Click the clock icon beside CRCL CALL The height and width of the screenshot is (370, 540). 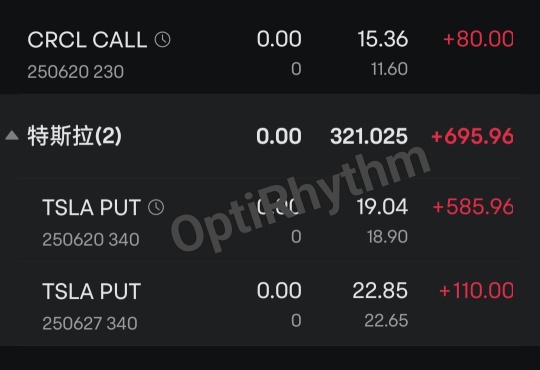click(x=163, y=40)
